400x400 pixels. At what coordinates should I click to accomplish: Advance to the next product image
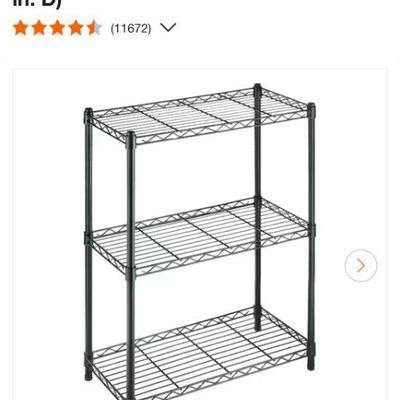(x=361, y=266)
